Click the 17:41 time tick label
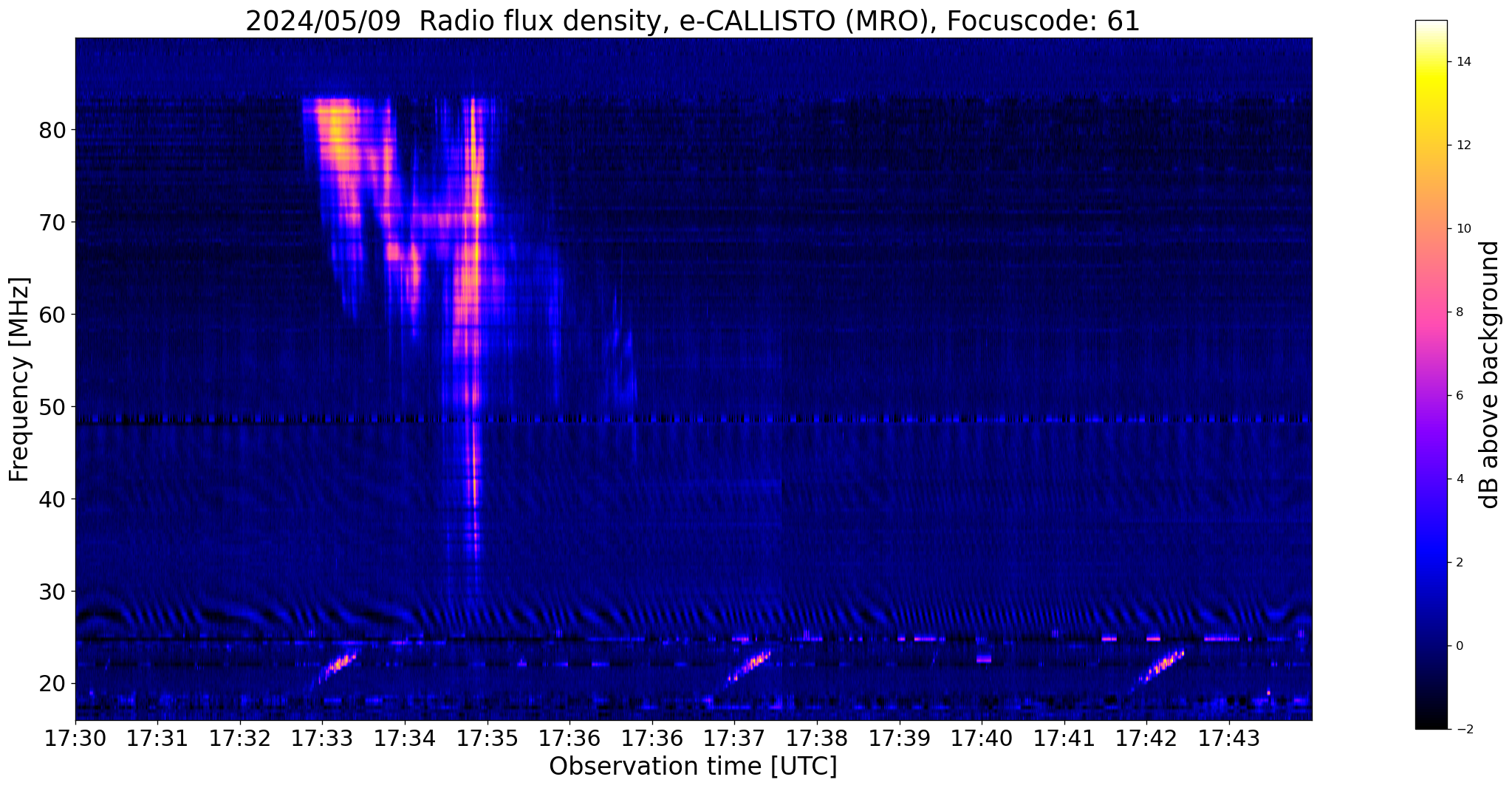This screenshot has height=788, width=1512. [x=1064, y=739]
